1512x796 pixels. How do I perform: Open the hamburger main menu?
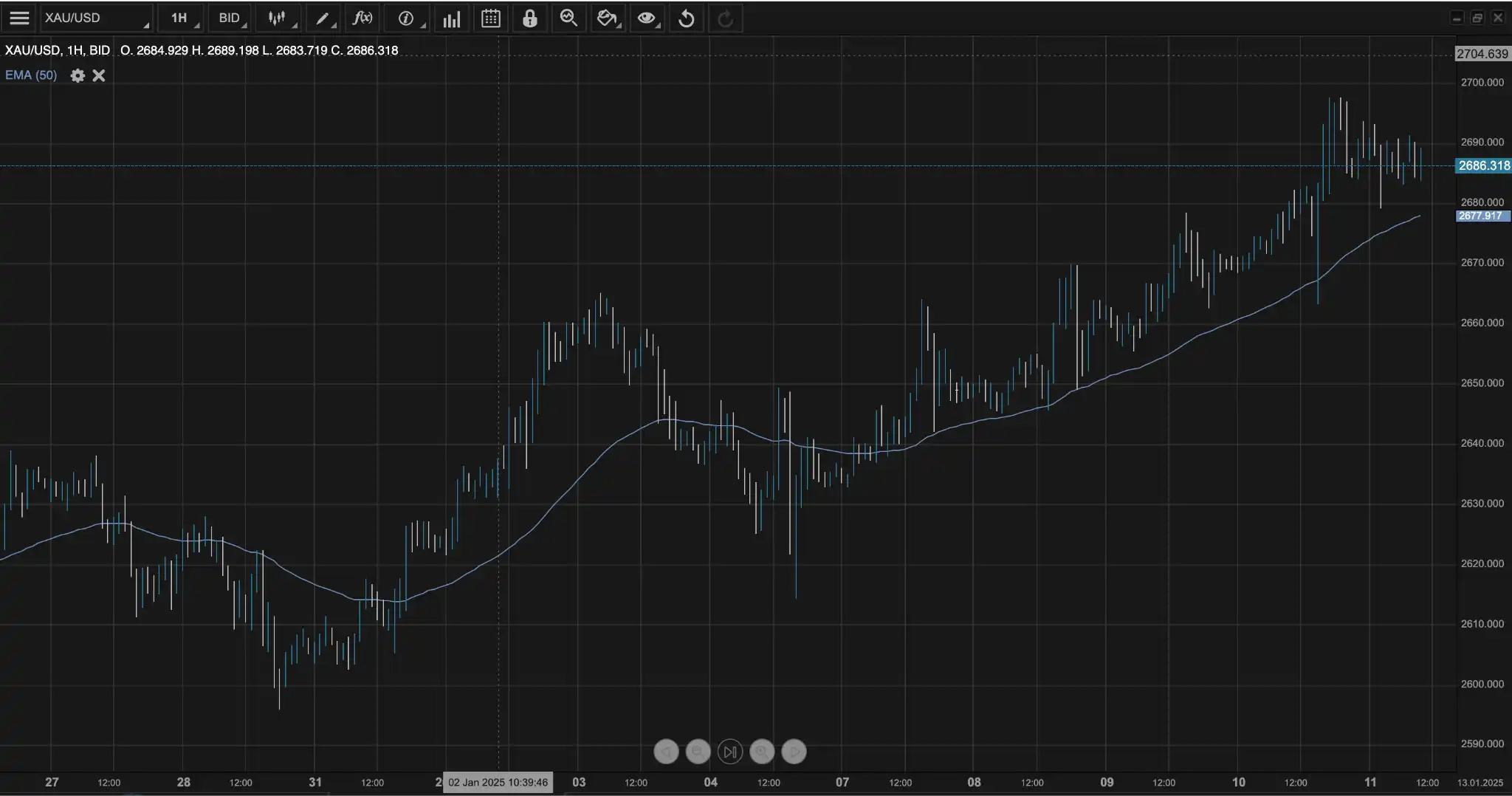click(x=19, y=18)
